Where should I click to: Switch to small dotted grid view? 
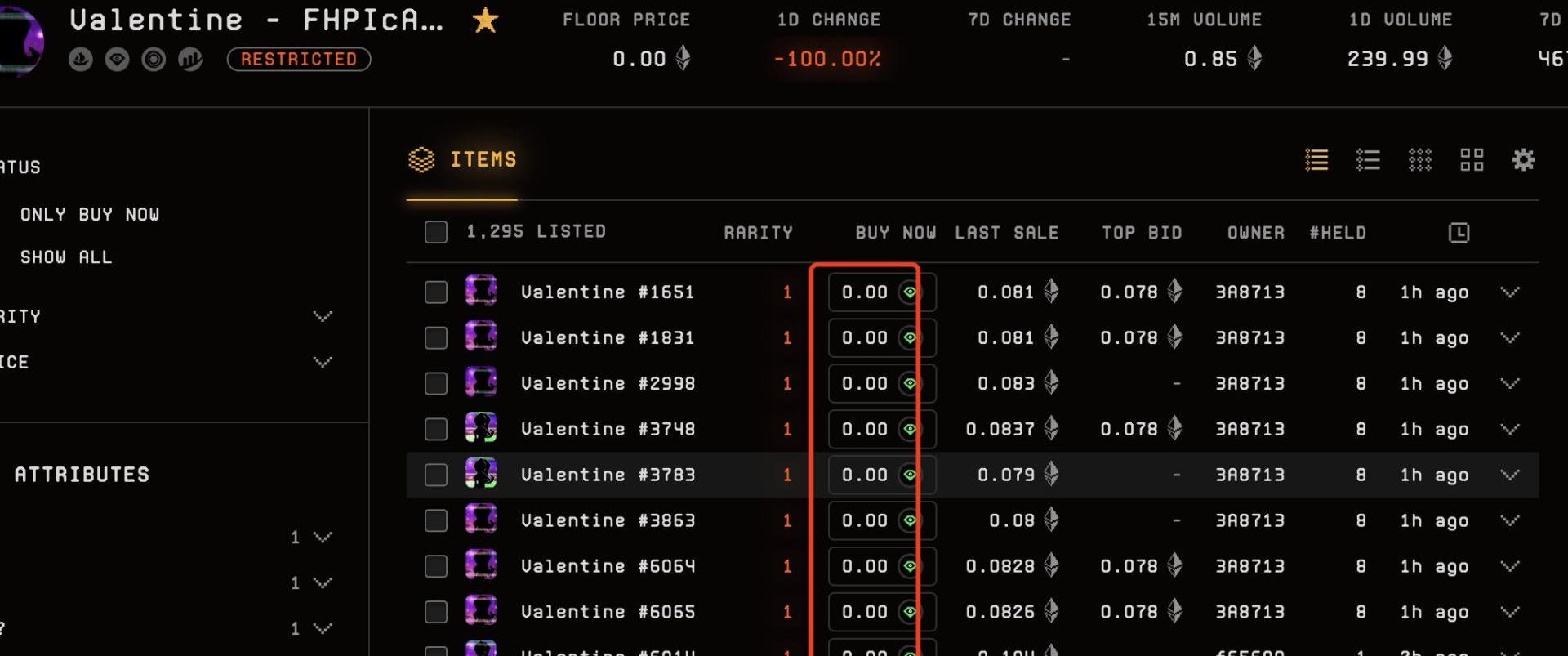1420,160
